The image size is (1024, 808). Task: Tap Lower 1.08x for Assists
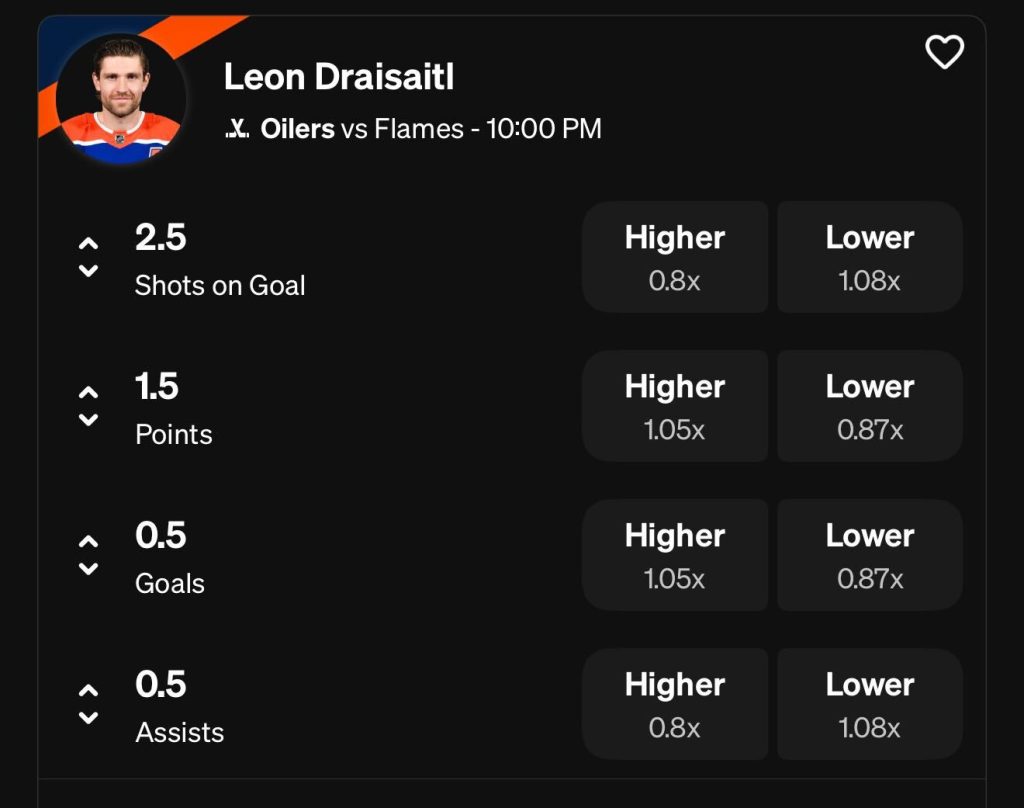(869, 704)
